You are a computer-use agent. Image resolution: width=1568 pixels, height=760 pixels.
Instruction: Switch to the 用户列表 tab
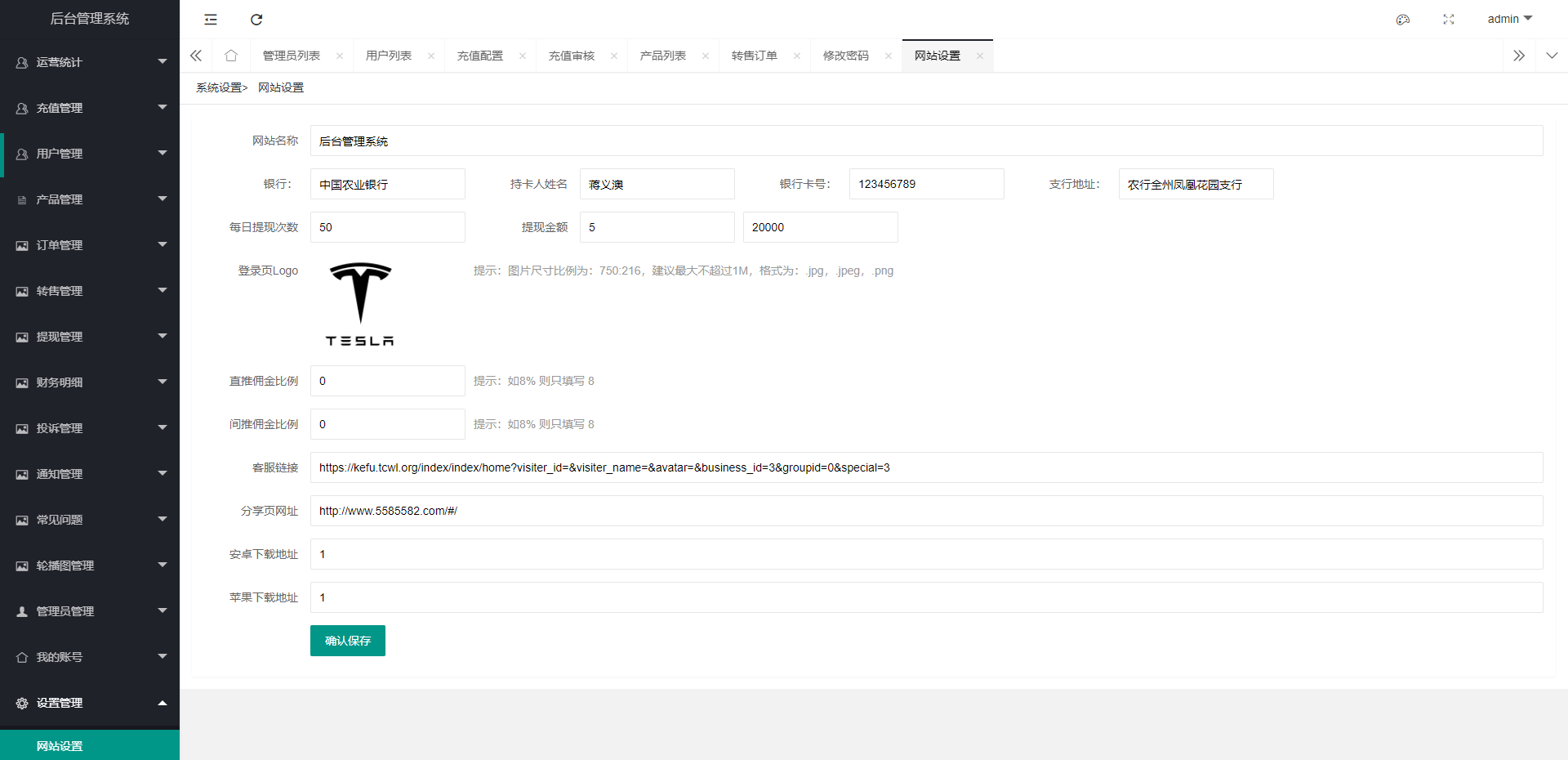click(x=389, y=56)
